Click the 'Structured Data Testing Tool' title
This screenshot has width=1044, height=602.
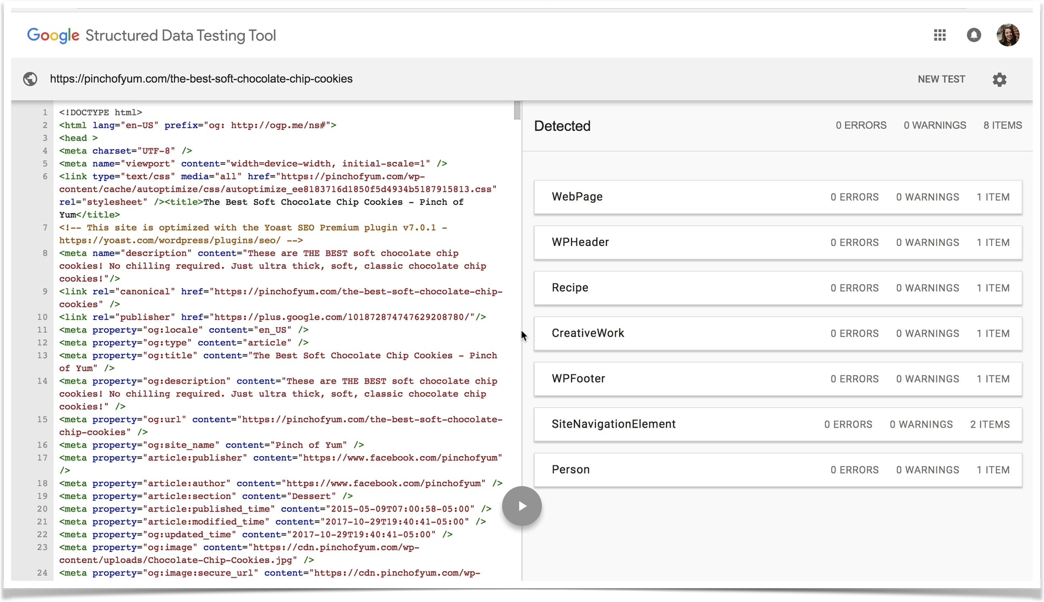(180, 36)
